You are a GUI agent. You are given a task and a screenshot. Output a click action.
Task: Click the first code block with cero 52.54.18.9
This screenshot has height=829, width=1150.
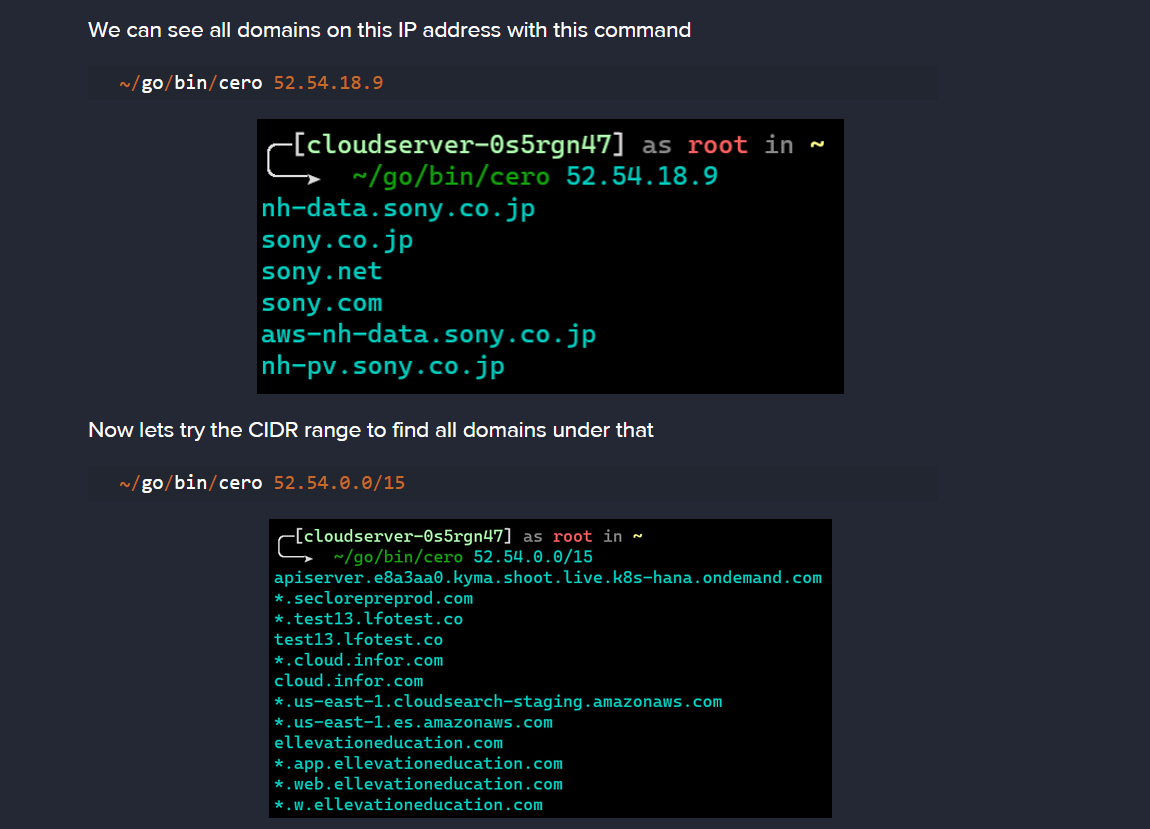[513, 83]
